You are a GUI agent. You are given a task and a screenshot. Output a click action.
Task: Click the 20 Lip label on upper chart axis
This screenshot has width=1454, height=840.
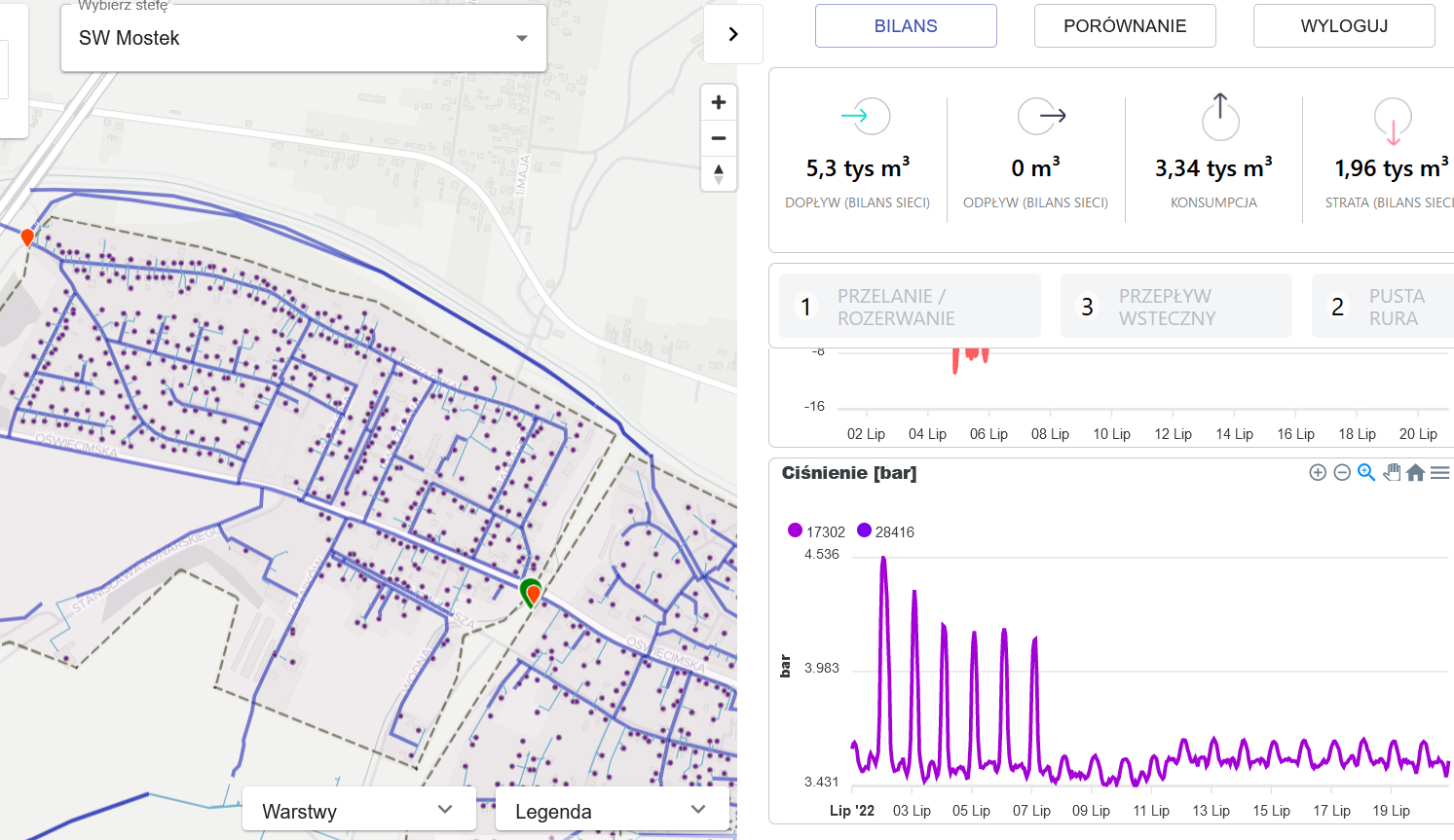[x=1418, y=434]
